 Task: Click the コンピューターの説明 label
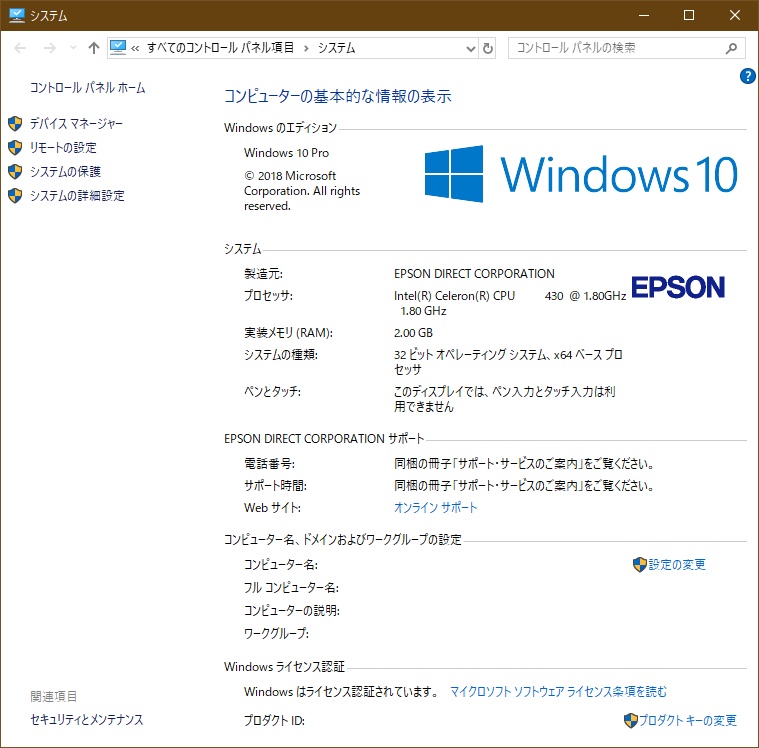click(292, 611)
